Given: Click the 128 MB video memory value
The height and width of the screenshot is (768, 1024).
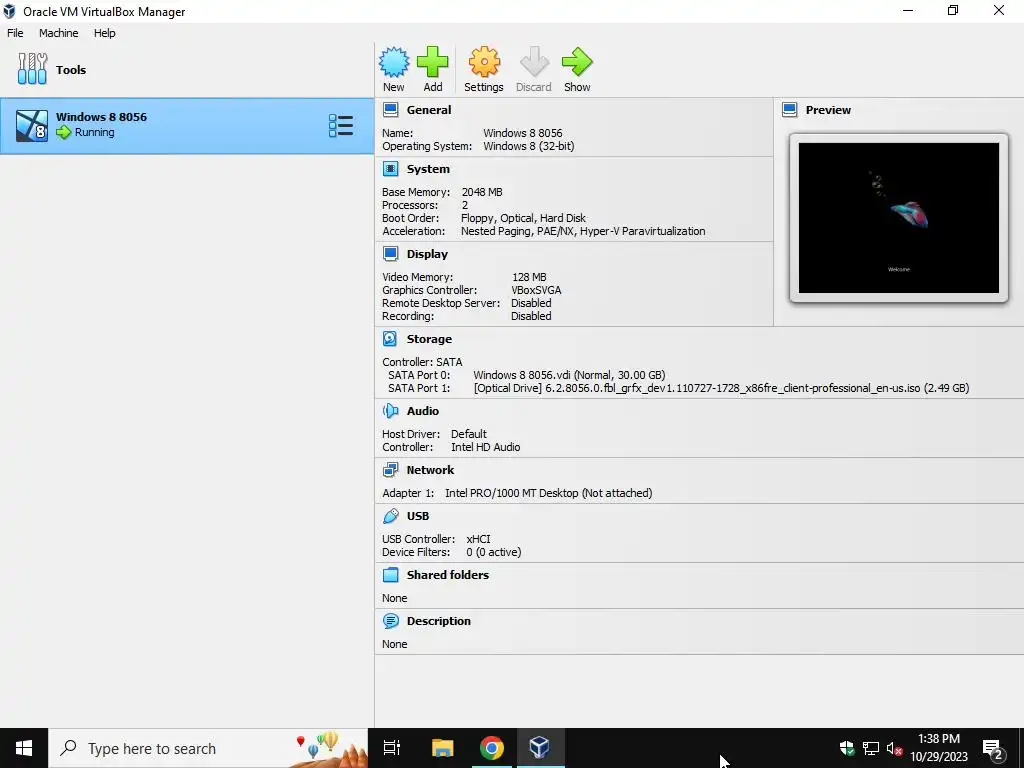Looking at the screenshot, I should tap(529, 277).
